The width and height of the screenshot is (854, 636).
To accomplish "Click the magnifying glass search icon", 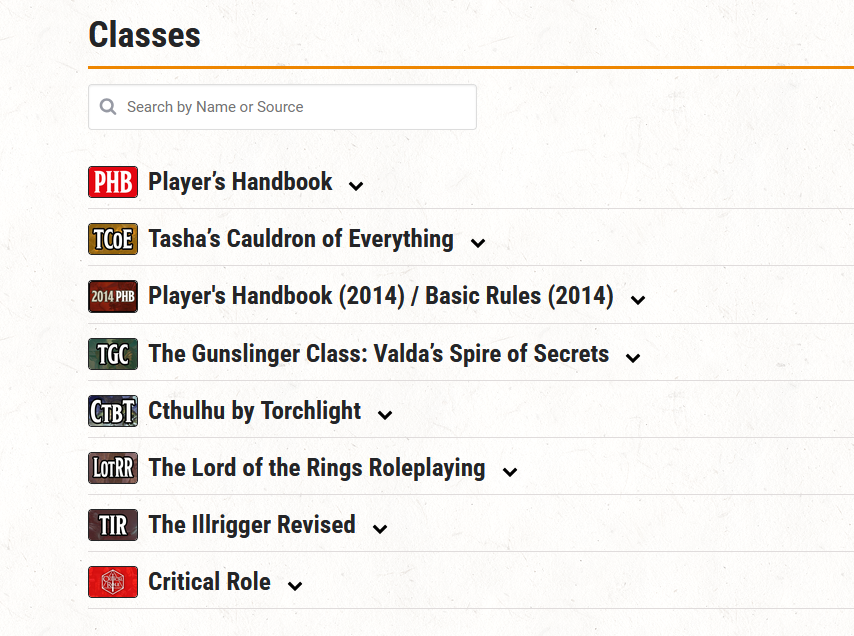I will click(108, 107).
